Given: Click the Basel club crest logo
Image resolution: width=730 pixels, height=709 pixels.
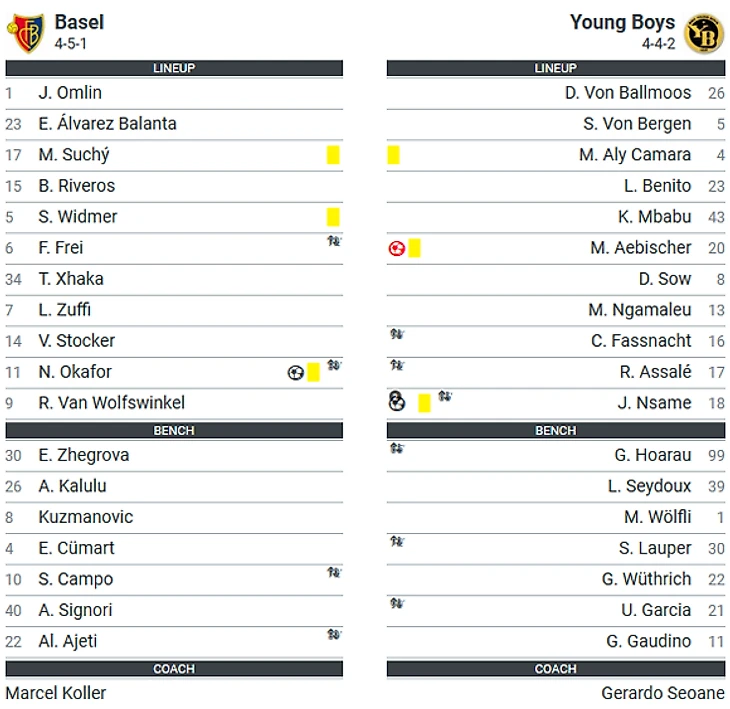Looking at the screenshot, I should 26,33.
